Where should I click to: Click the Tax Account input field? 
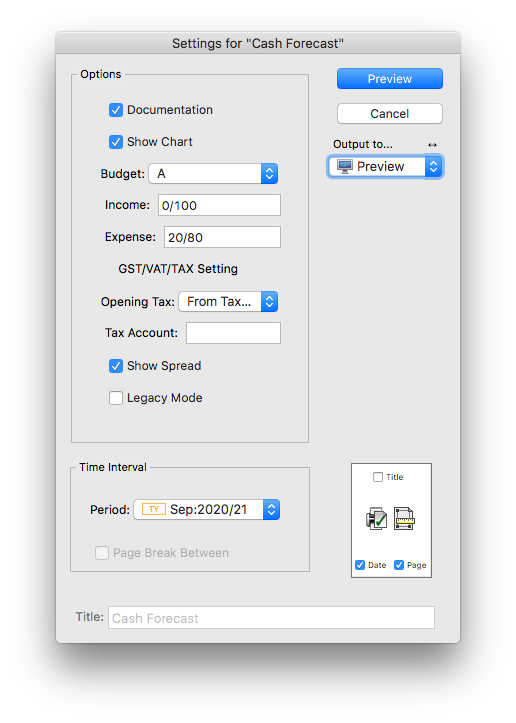(x=233, y=333)
